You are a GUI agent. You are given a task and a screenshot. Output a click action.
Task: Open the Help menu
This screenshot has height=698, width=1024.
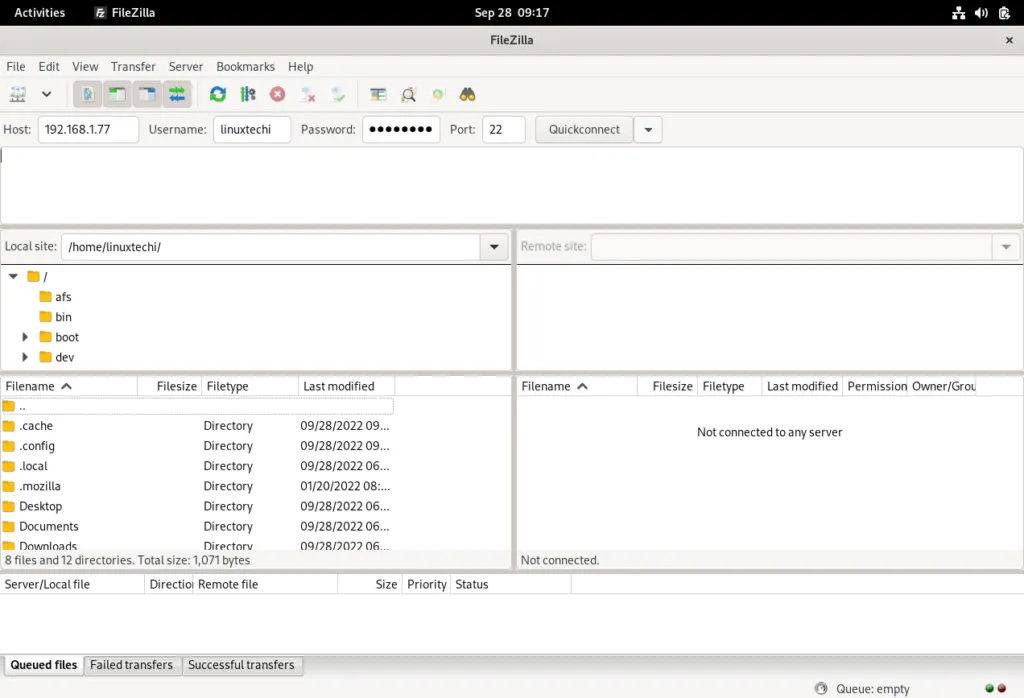(x=300, y=67)
